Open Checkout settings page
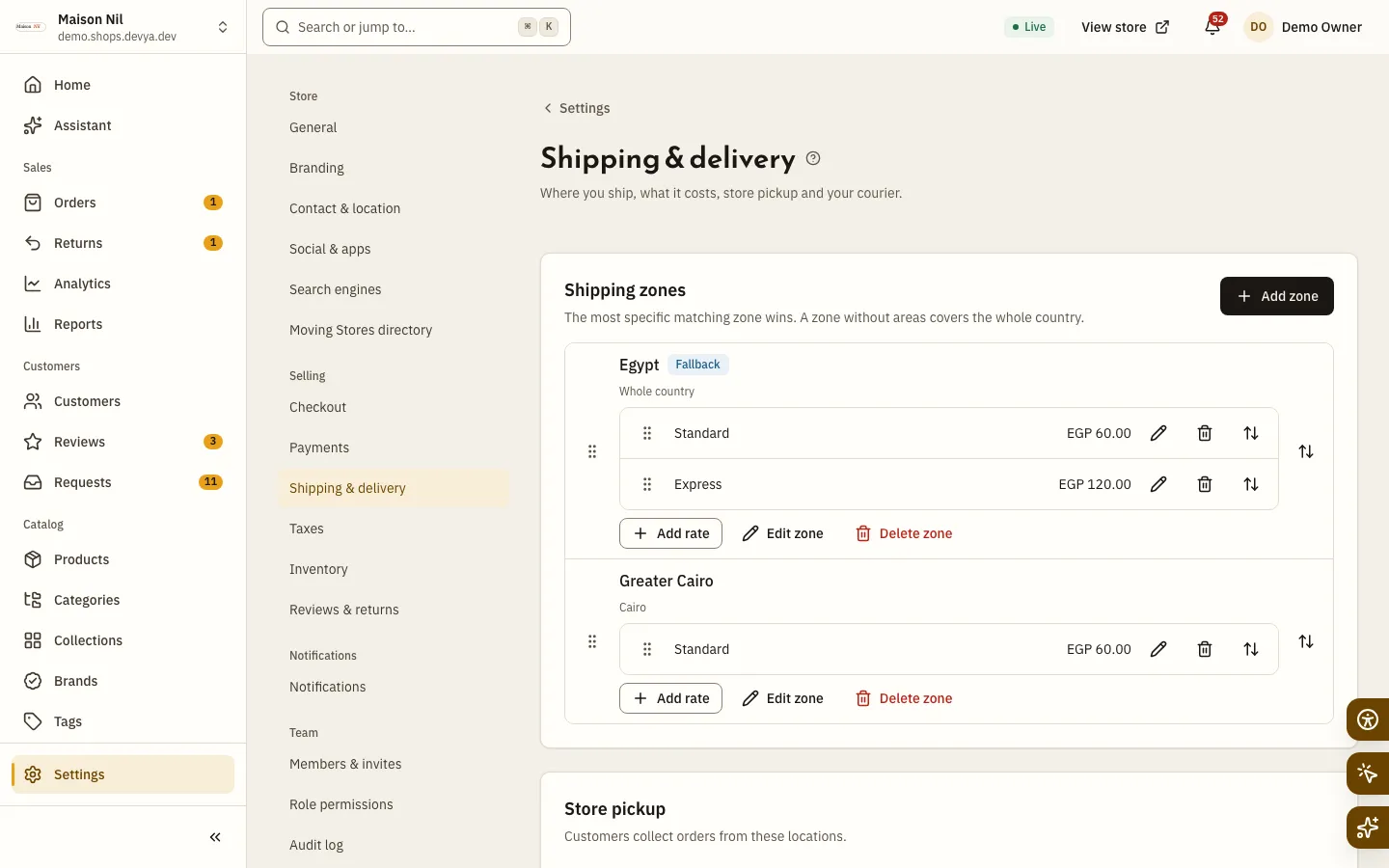The height and width of the screenshot is (868, 1389). 393,407
